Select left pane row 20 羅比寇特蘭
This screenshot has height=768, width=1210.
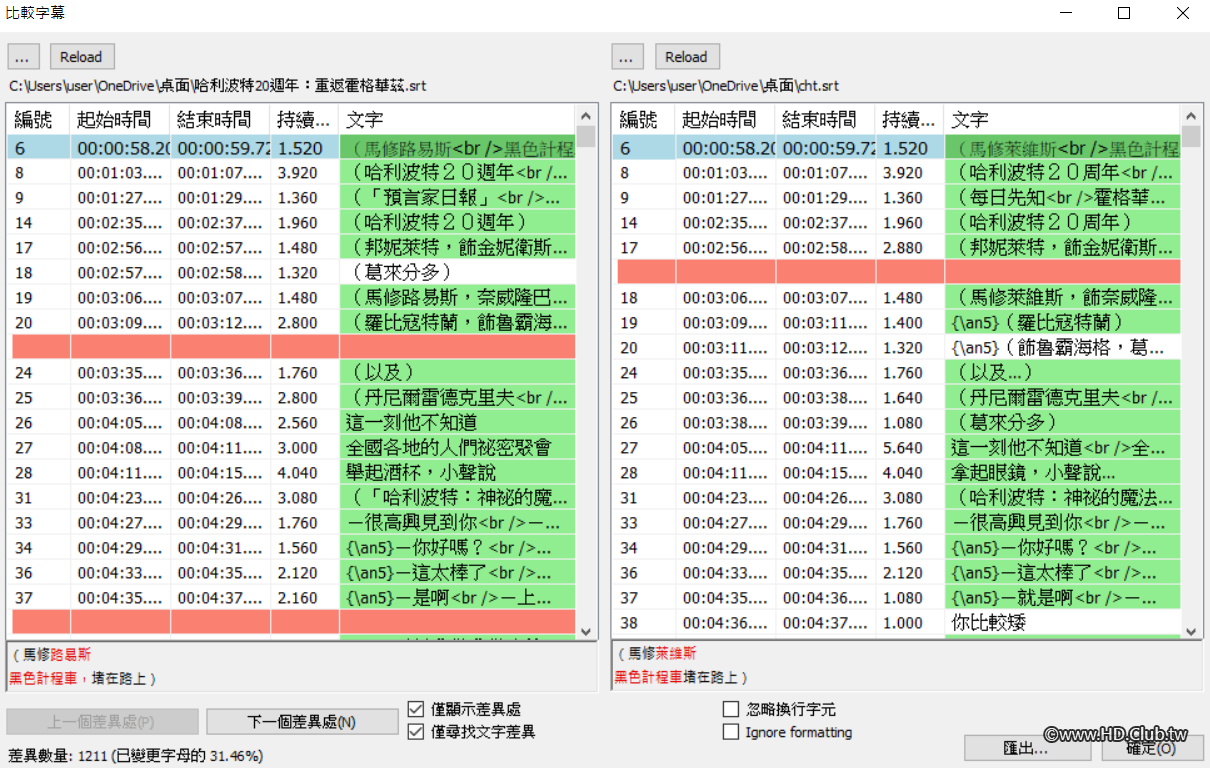tap(292, 322)
